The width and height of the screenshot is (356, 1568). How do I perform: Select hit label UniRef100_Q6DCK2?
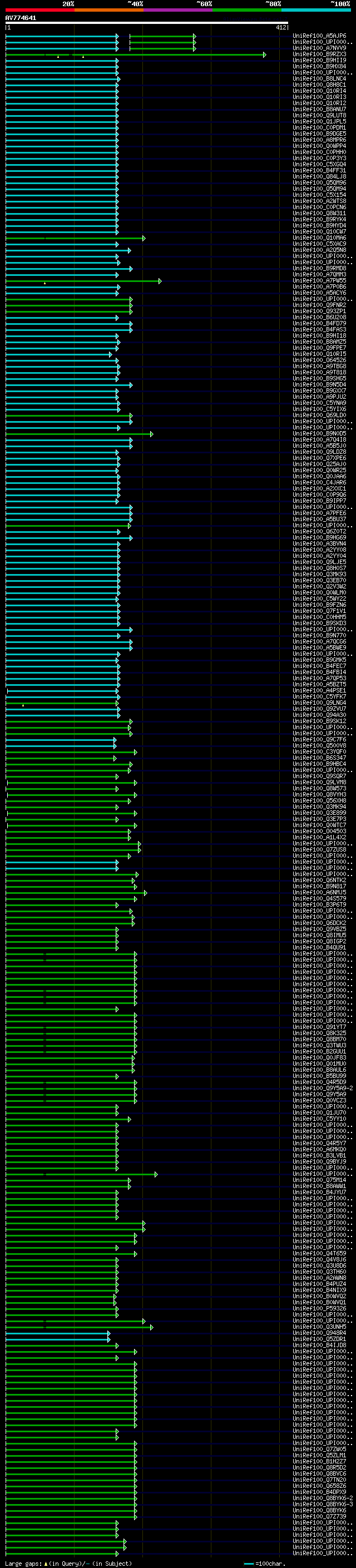click(319, 923)
